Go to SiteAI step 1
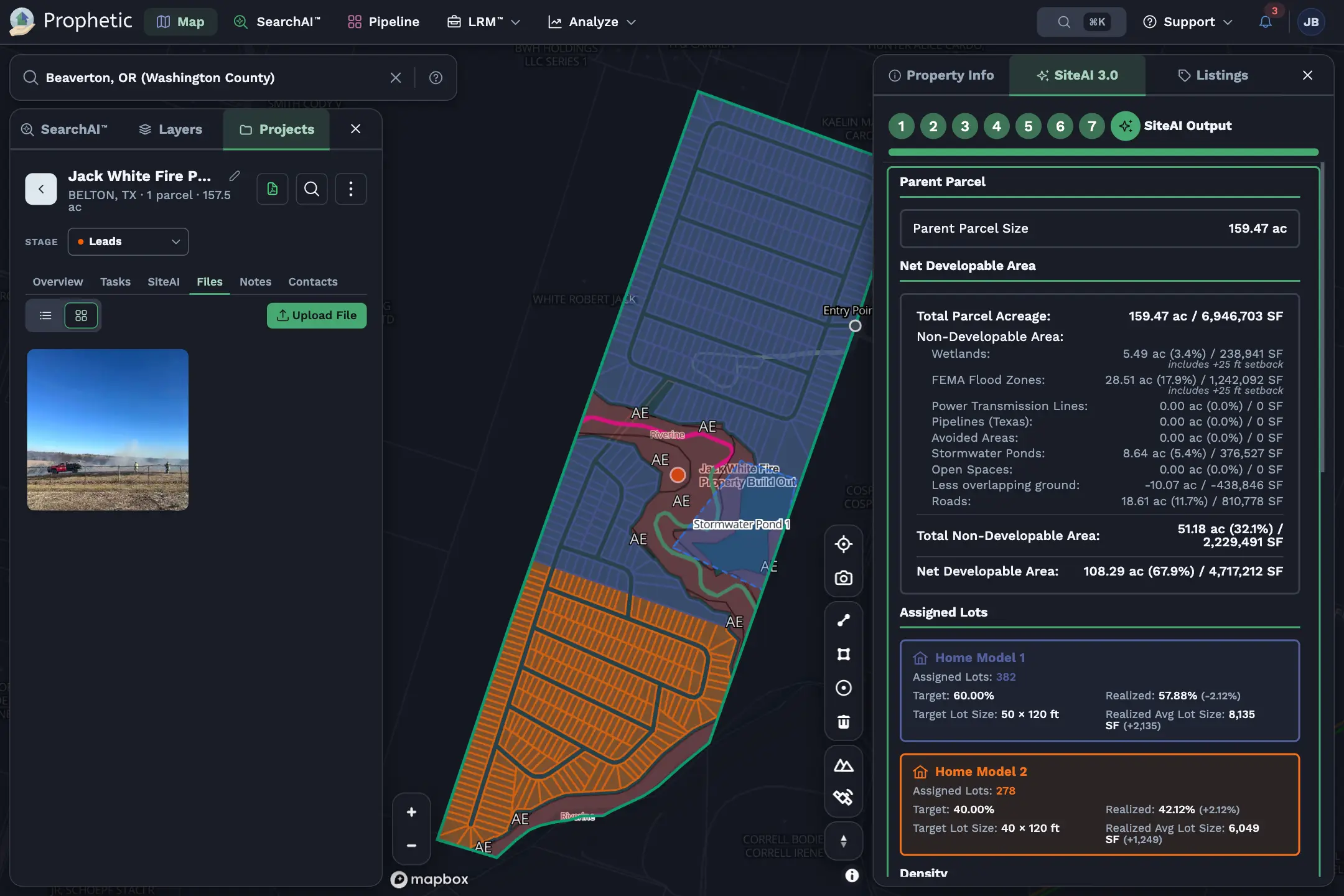1344x896 pixels. click(901, 126)
